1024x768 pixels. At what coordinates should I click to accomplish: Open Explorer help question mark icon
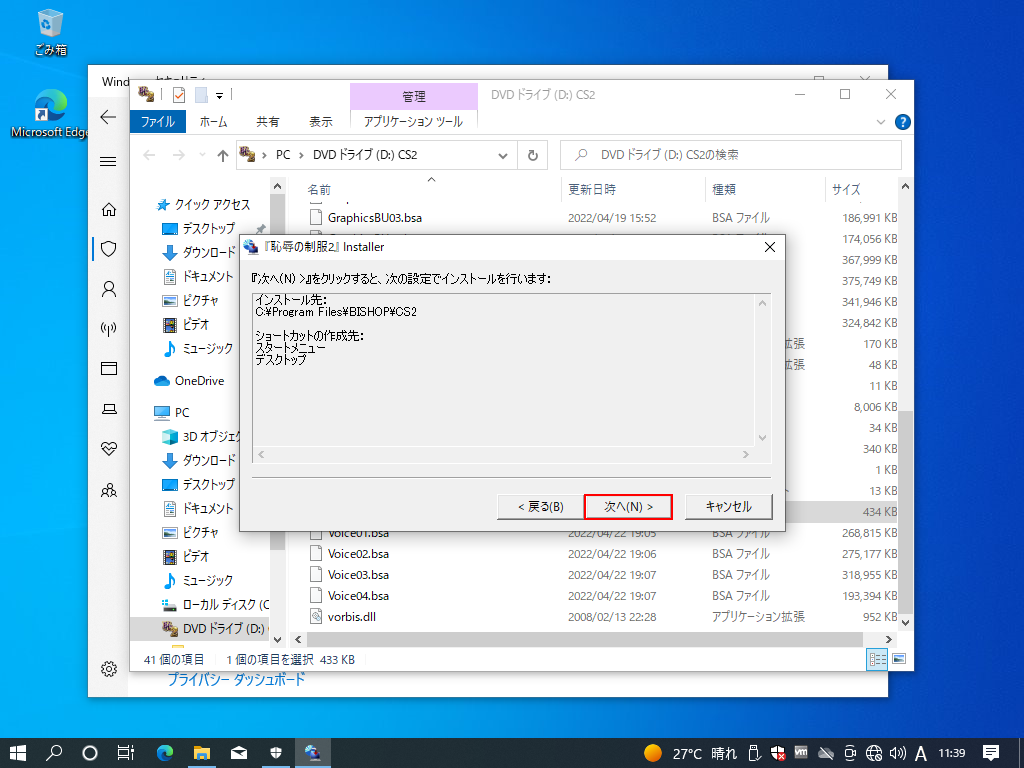click(903, 122)
